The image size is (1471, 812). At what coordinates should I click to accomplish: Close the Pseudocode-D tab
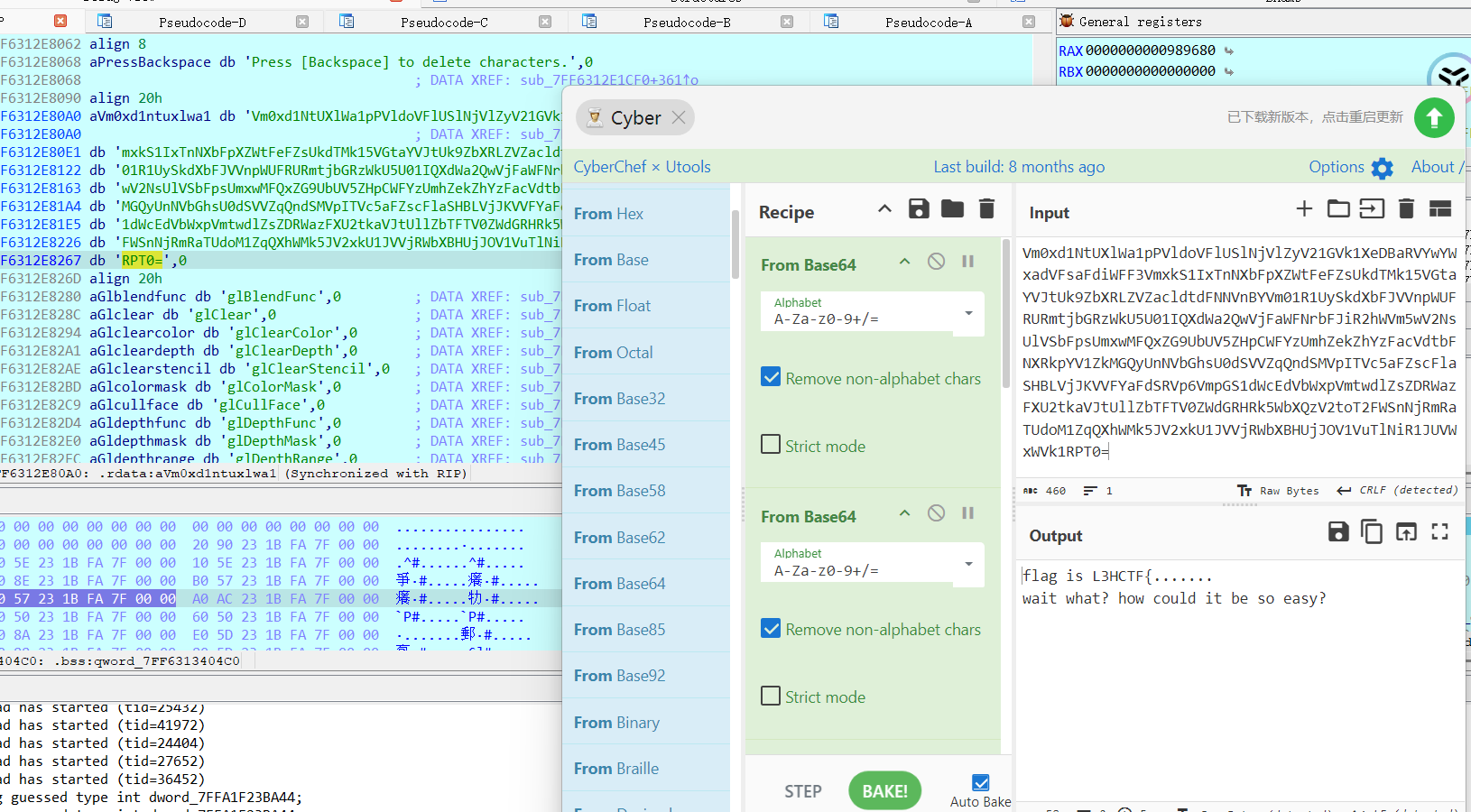[302, 22]
